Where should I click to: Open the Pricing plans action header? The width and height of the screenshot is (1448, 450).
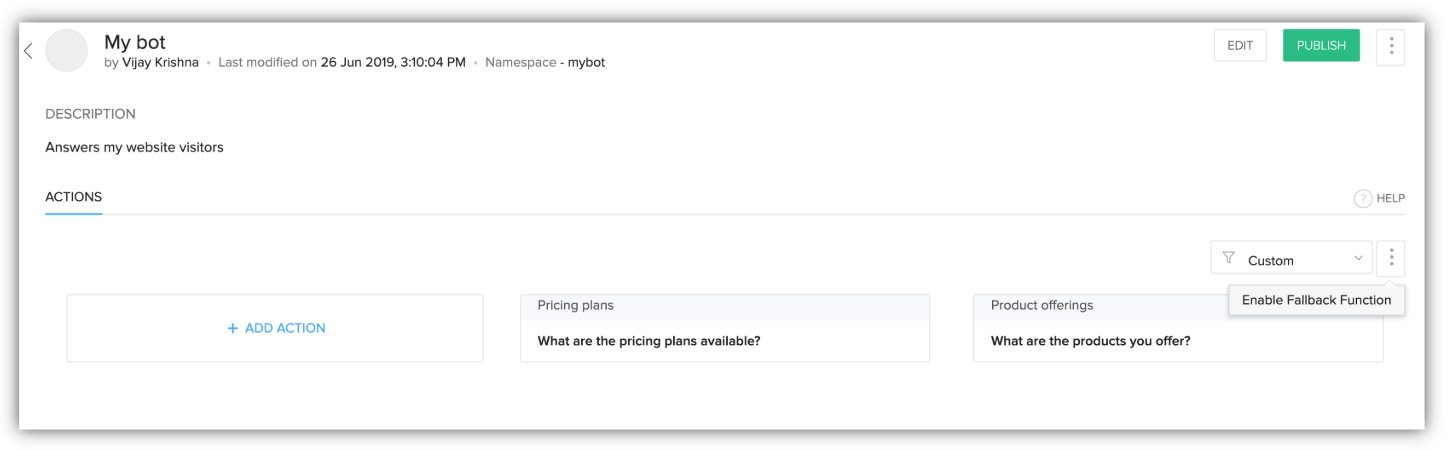576,306
